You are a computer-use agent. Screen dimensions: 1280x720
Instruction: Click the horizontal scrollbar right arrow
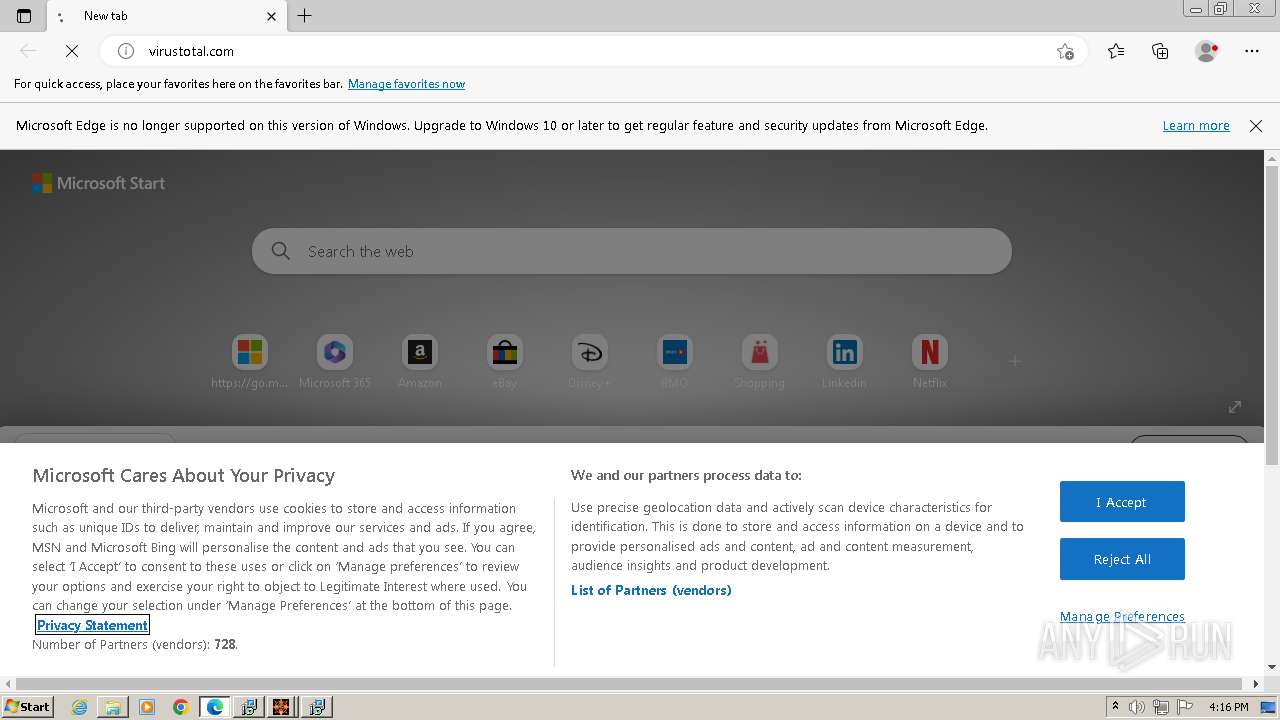pos(1257,684)
